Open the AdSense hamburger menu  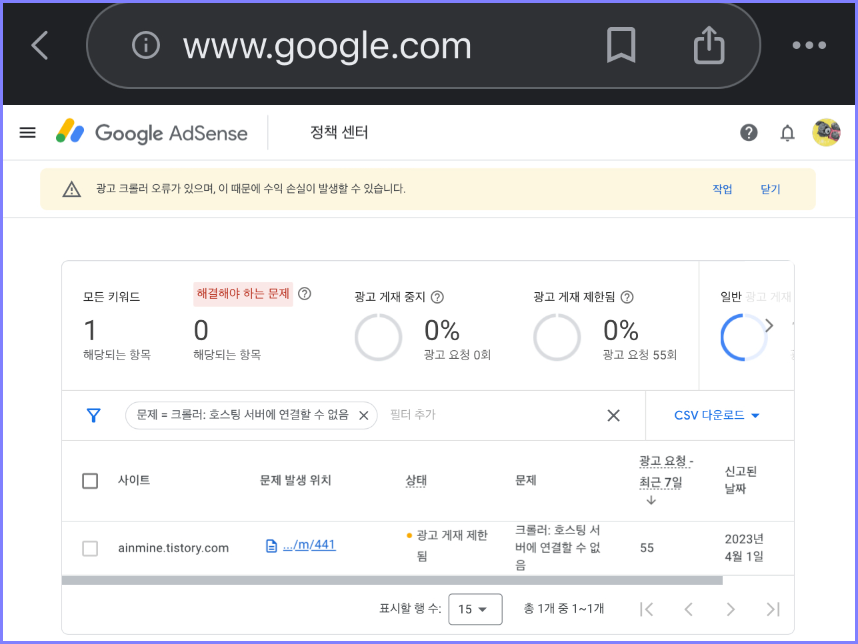pos(27,132)
